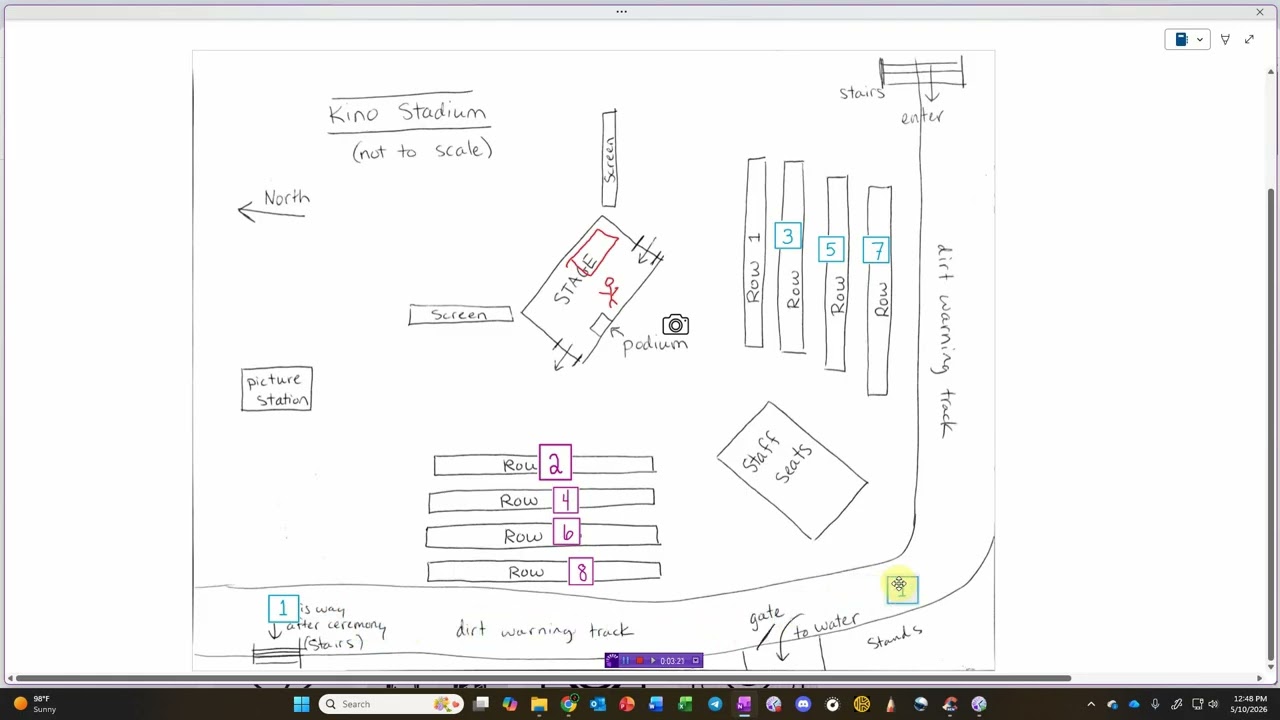Viewport: 1280px width, 720px height.
Task: Click play on the recorder toolbar
Action: pyautogui.click(x=653, y=660)
